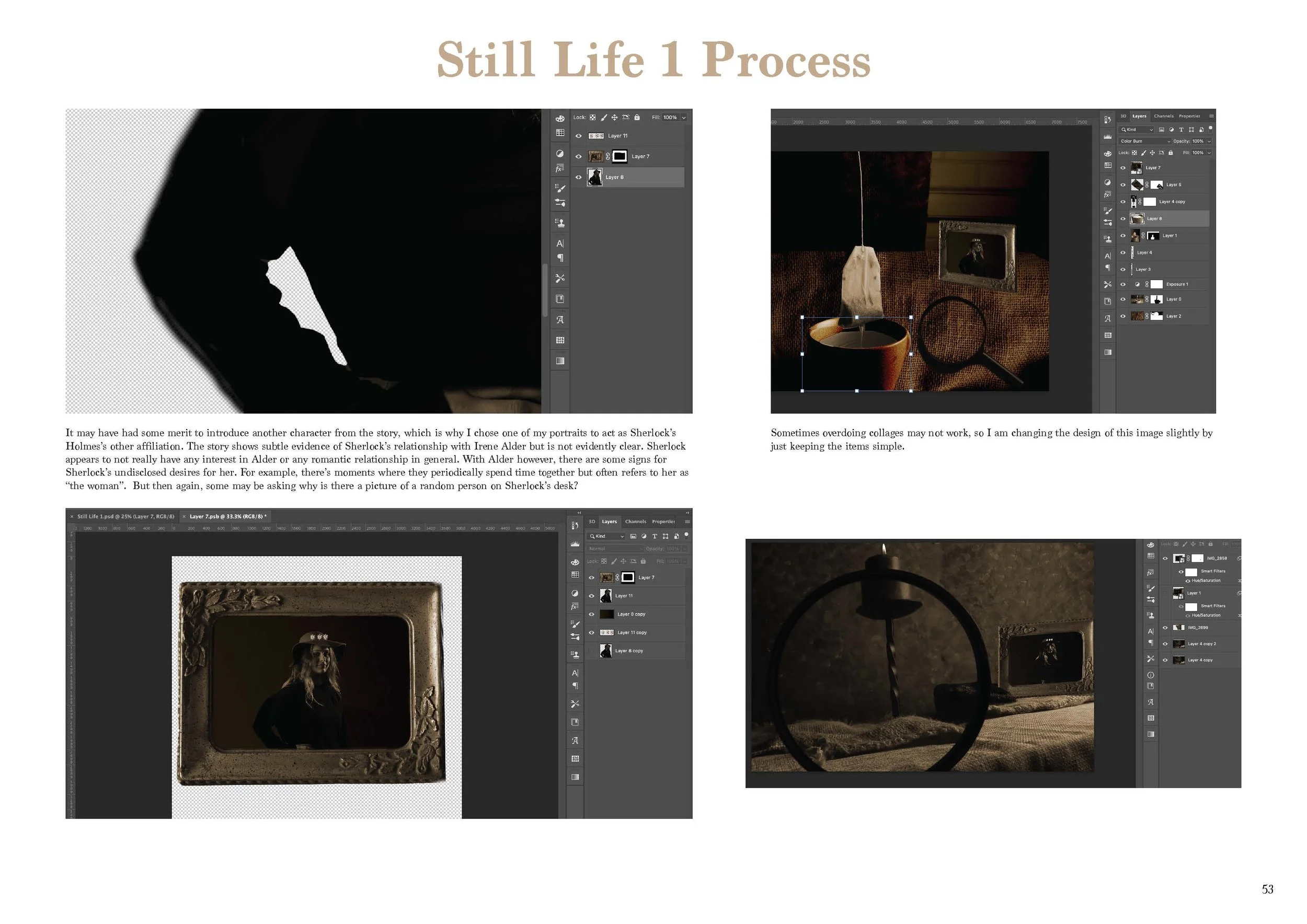
Task: Click the Layer 8 copy thumbnail
Action: 606,651
